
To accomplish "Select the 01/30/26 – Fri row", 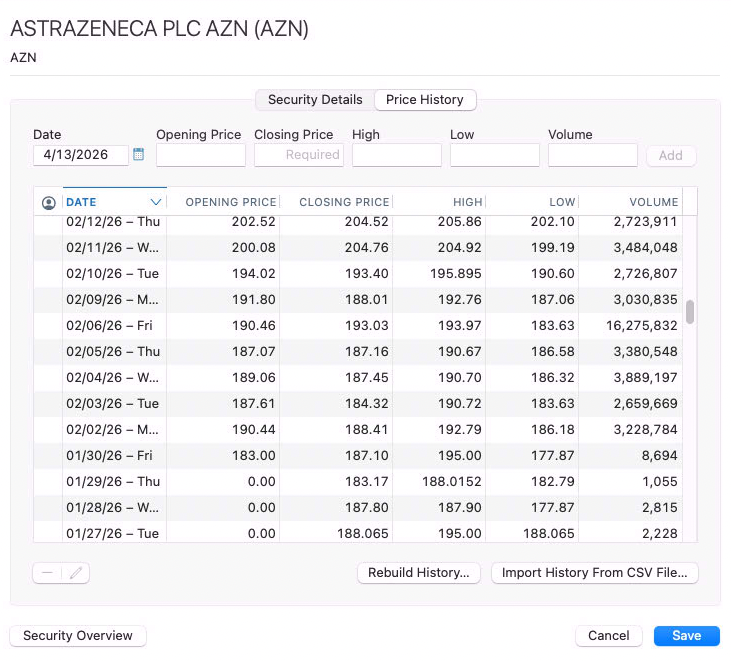I will tap(358, 456).
